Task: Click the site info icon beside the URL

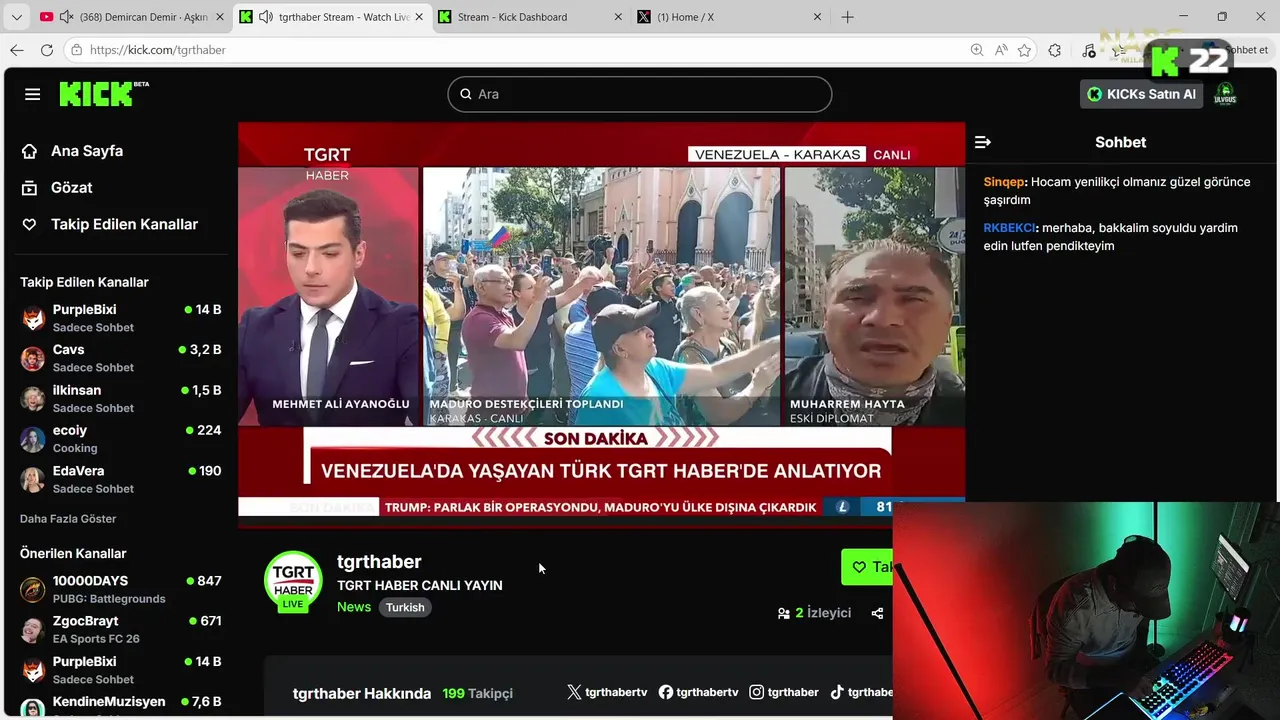Action: pos(76,50)
